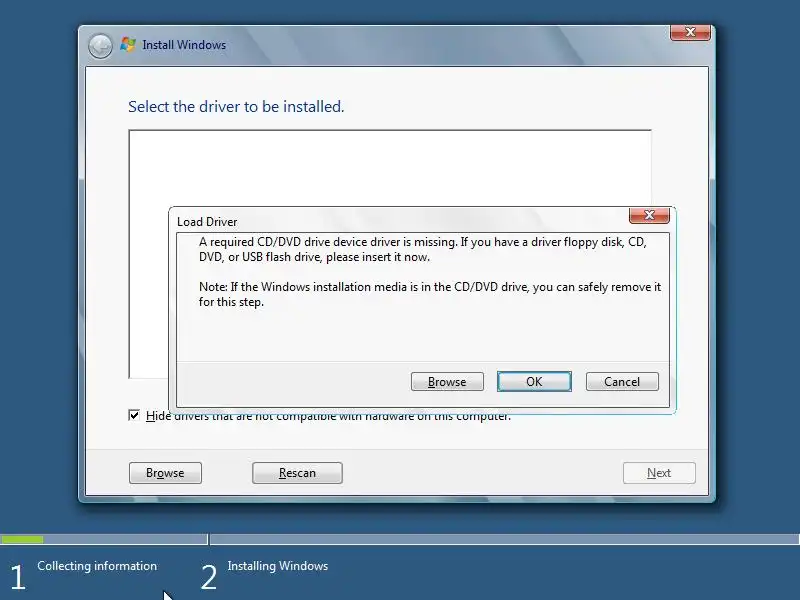The image size is (800, 600).
Task: Click the bottom Browse button in Install Windows
Action: coord(165,473)
